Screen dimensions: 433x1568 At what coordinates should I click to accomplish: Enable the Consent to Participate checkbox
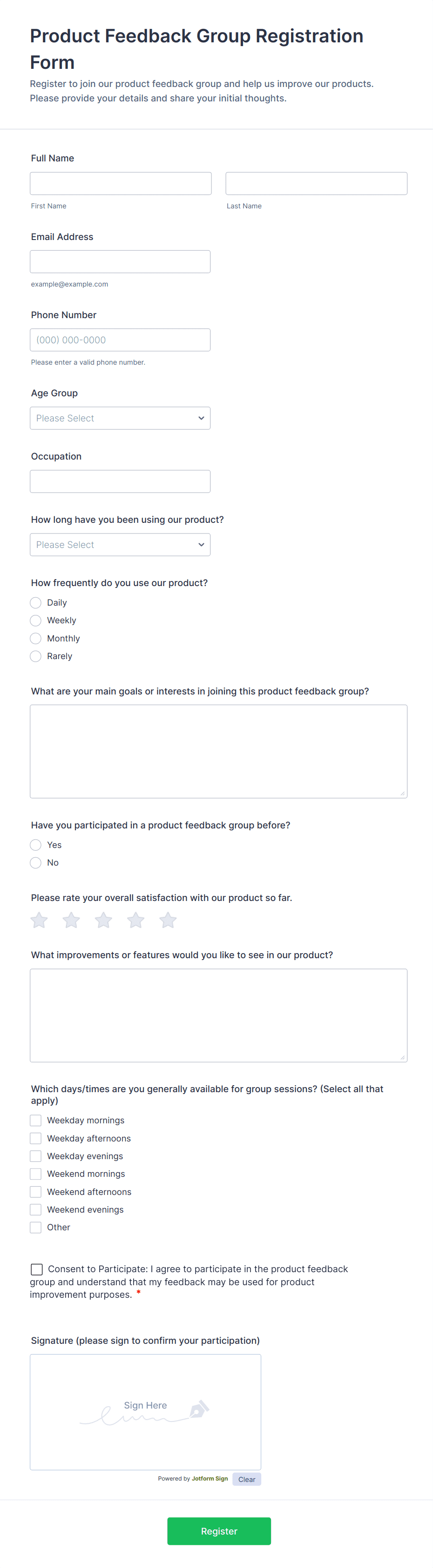click(36, 1269)
